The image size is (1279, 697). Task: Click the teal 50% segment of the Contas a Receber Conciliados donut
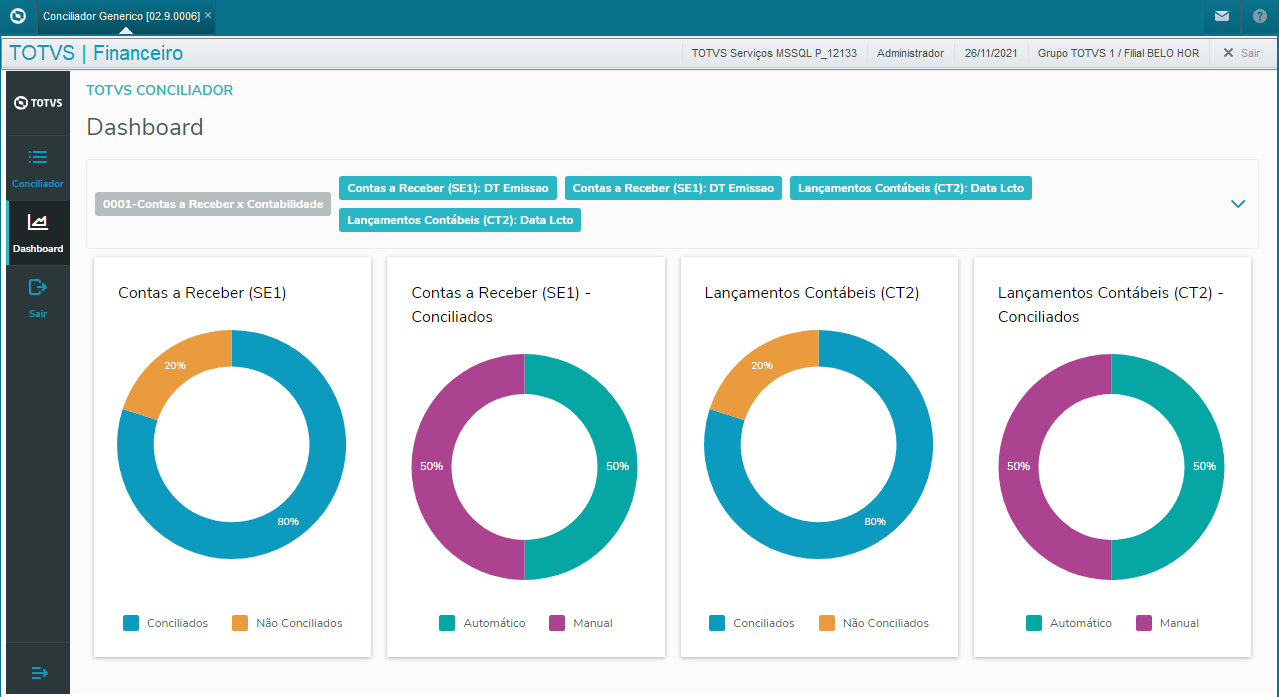point(617,466)
